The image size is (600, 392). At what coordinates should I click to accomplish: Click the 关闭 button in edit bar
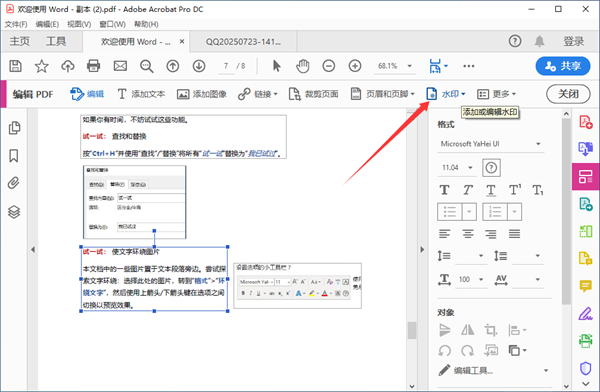[568, 94]
